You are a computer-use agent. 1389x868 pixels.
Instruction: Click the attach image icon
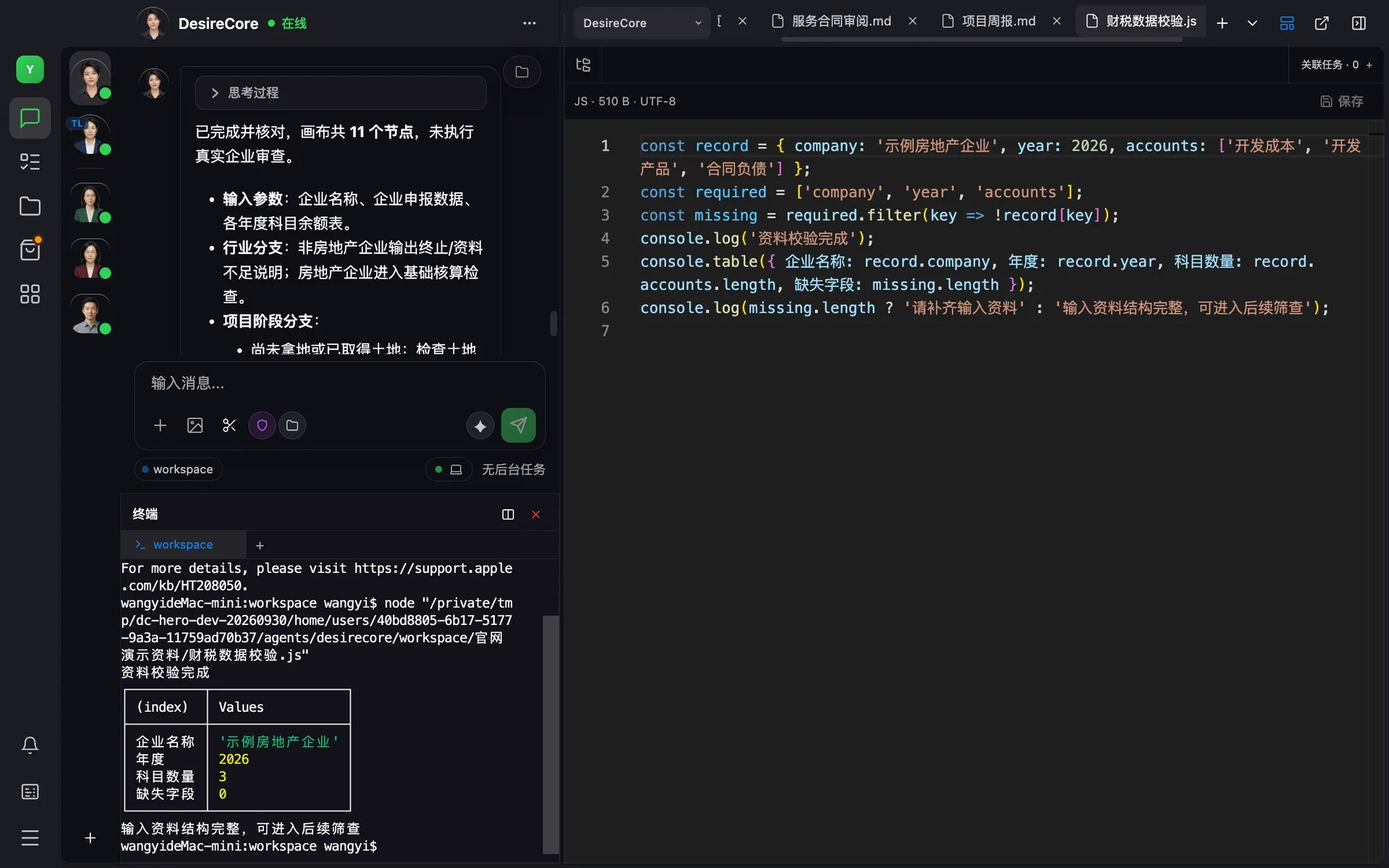tap(195, 425)
